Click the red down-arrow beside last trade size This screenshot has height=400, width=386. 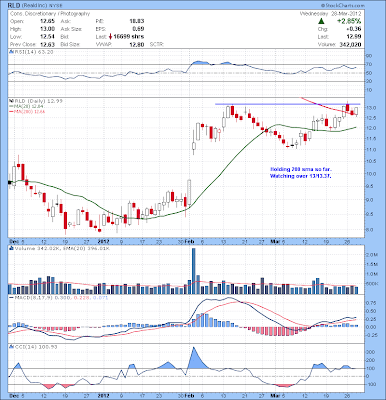pyautogui.click(x=110, y=37)
